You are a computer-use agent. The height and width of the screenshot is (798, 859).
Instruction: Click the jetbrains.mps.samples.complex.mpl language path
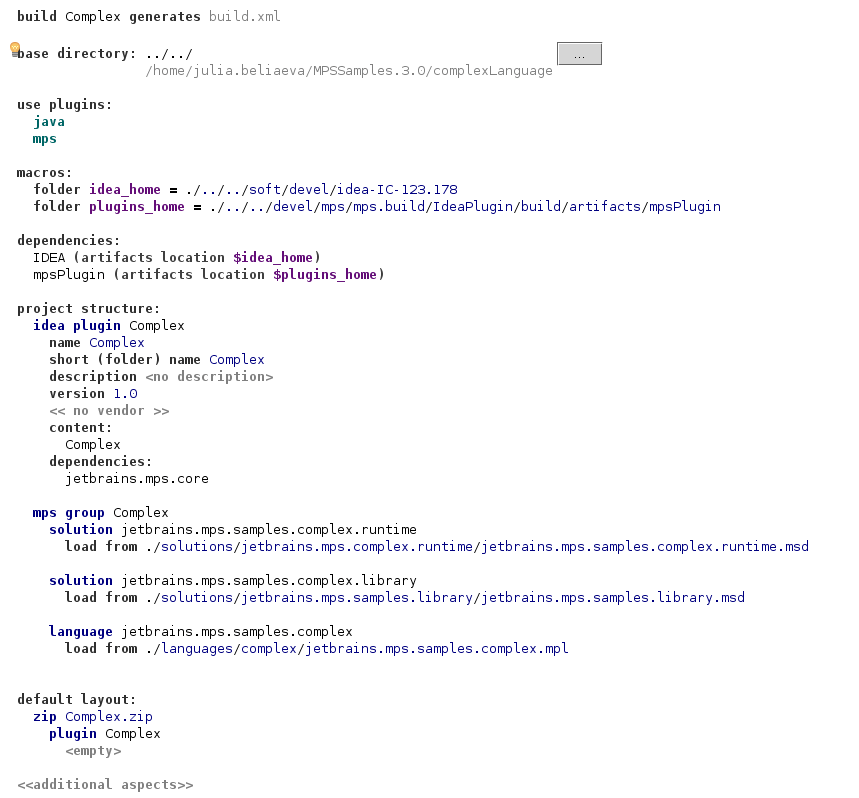350,648
